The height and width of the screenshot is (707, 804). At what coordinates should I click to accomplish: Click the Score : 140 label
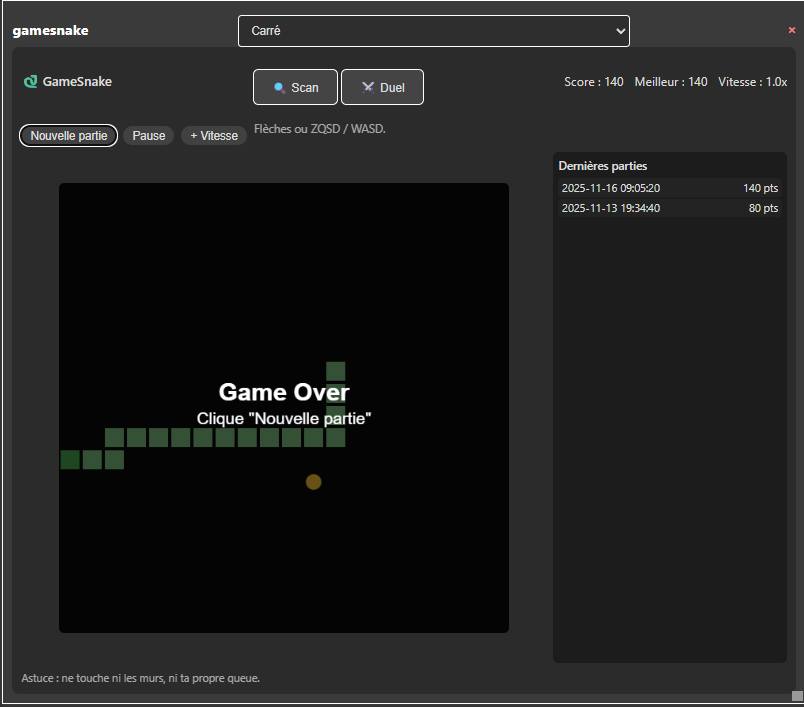click(x=593, y=82)
